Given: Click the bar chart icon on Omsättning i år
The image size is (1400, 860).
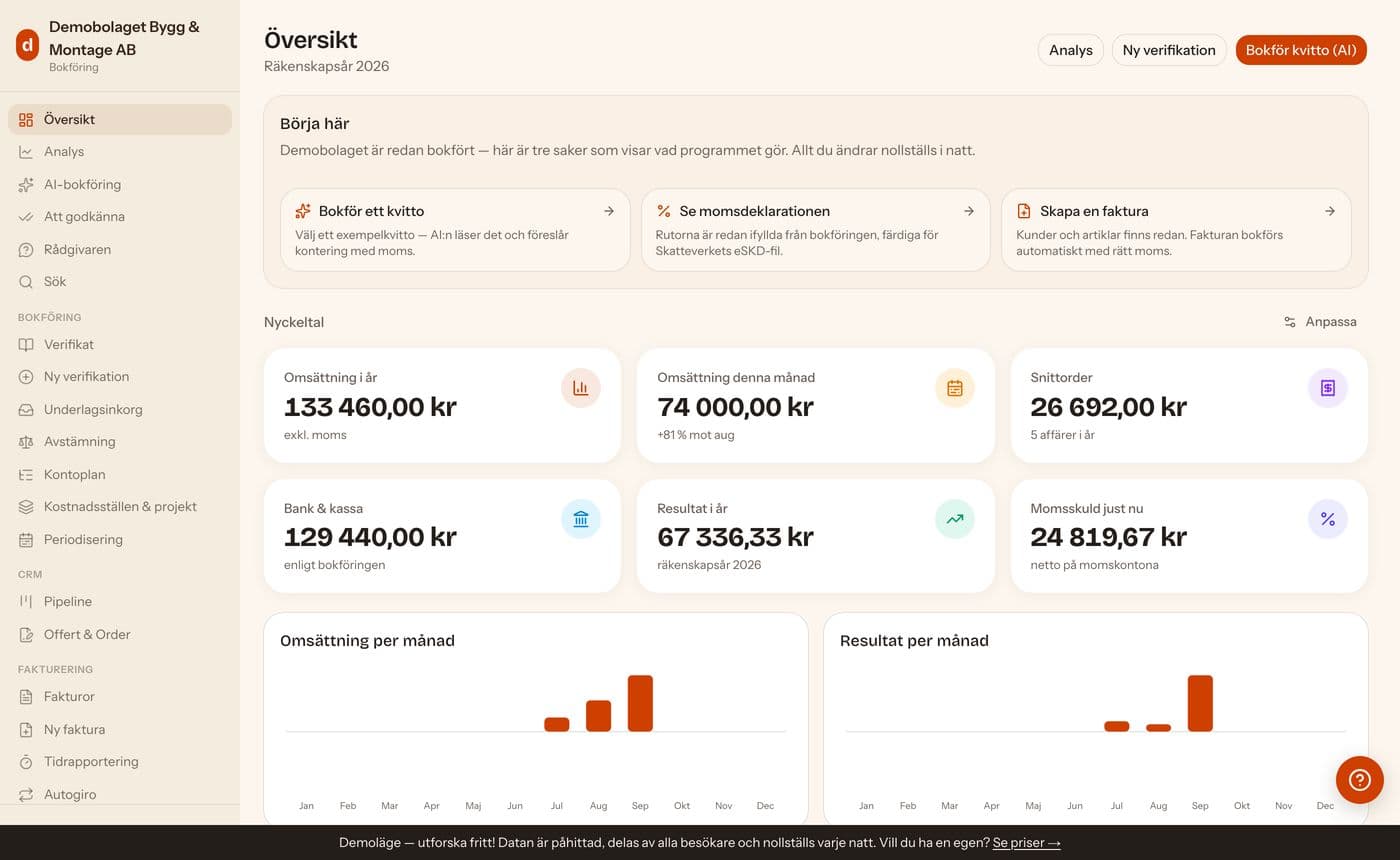Looking at the screenshot, I should click(581, 388).
